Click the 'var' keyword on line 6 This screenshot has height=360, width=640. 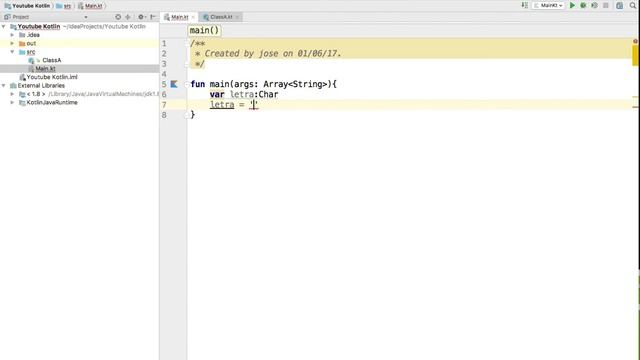(x=217, y=94)
